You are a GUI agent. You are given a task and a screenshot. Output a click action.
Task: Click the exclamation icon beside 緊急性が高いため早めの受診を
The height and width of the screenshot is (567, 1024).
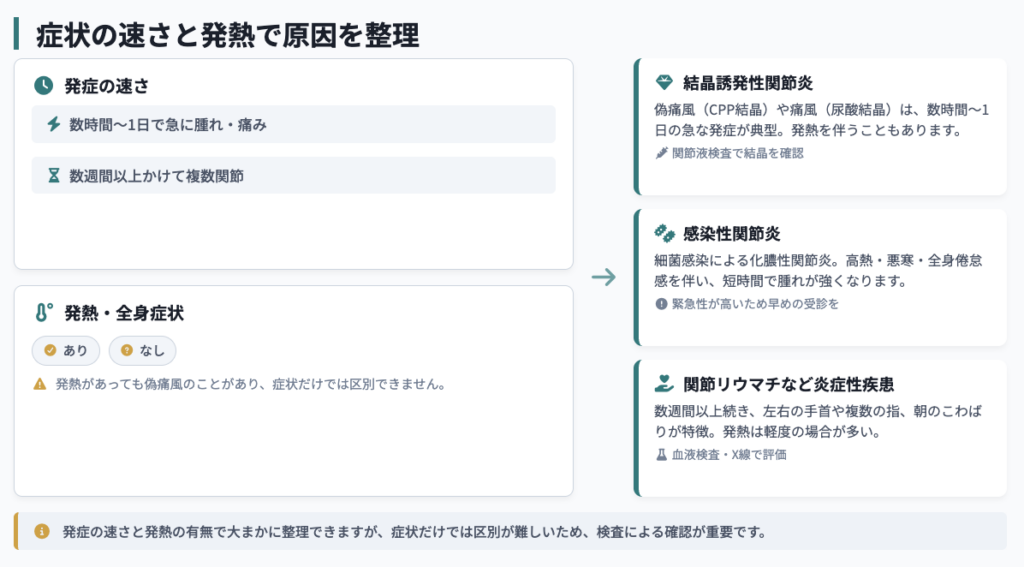pyautogui.click(x=662, y=304)
